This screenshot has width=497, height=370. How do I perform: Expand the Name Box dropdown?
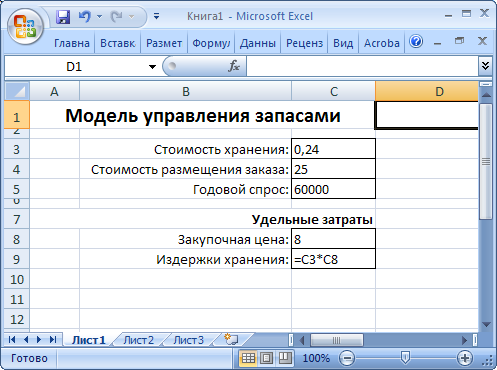pos(152,67)
